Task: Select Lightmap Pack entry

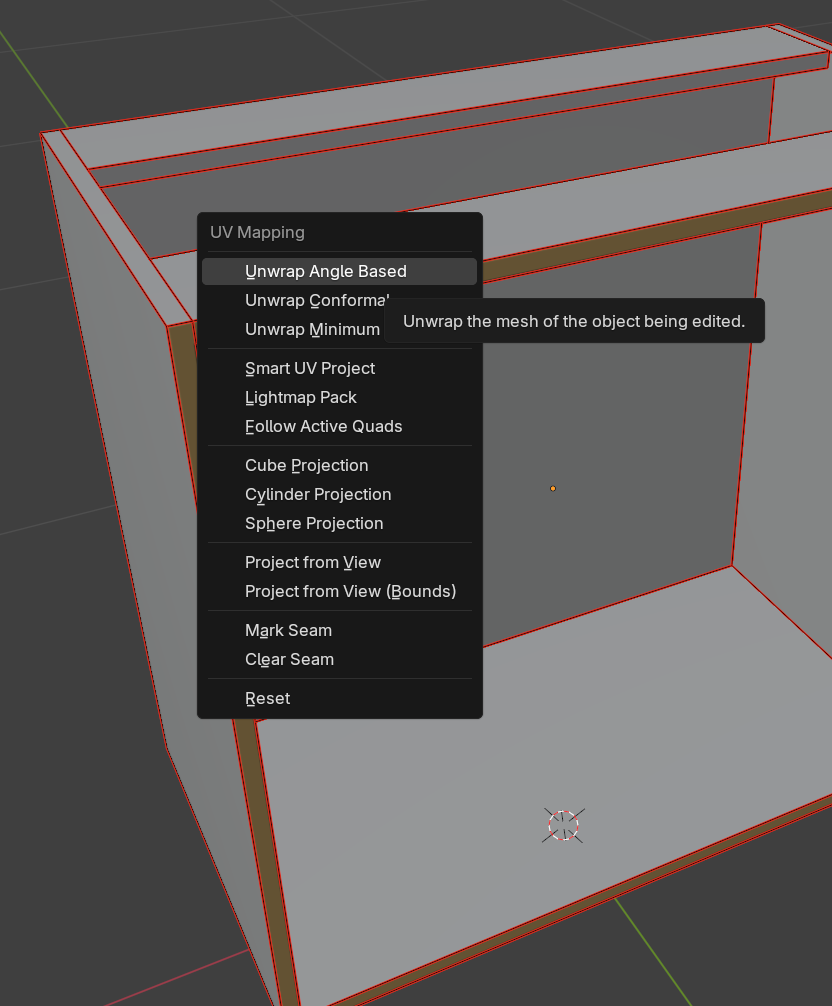Action: tap(339, 397)
